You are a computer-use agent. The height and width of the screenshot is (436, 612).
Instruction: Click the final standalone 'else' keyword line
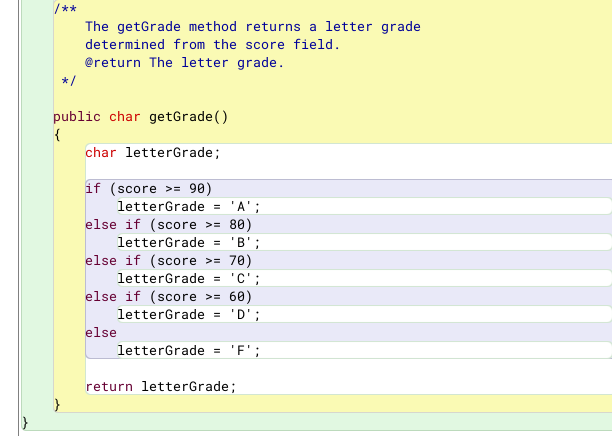(x=101, y=333)
